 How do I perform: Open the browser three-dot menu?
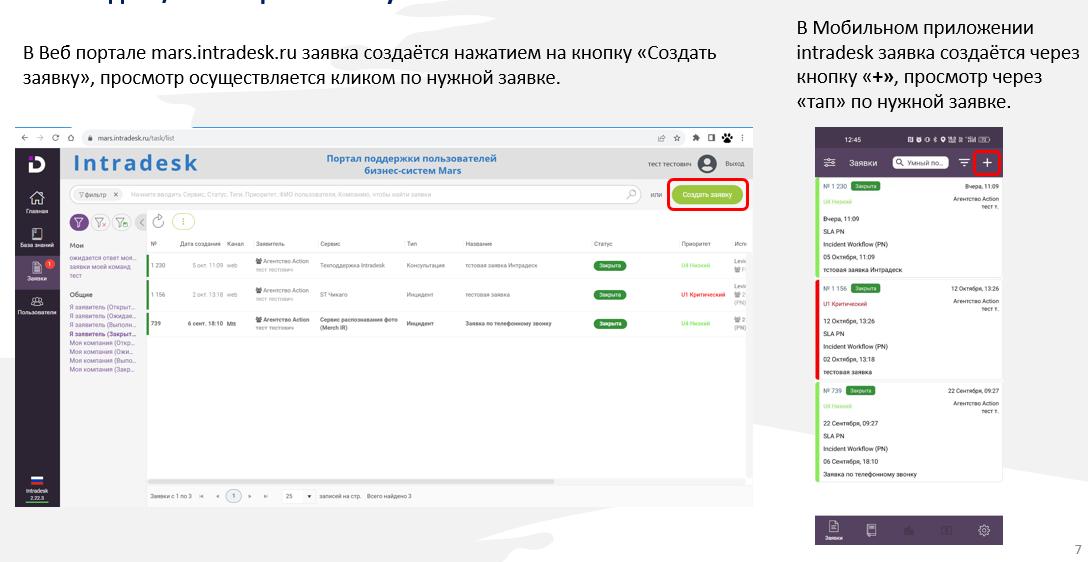[x=742, y=138]
